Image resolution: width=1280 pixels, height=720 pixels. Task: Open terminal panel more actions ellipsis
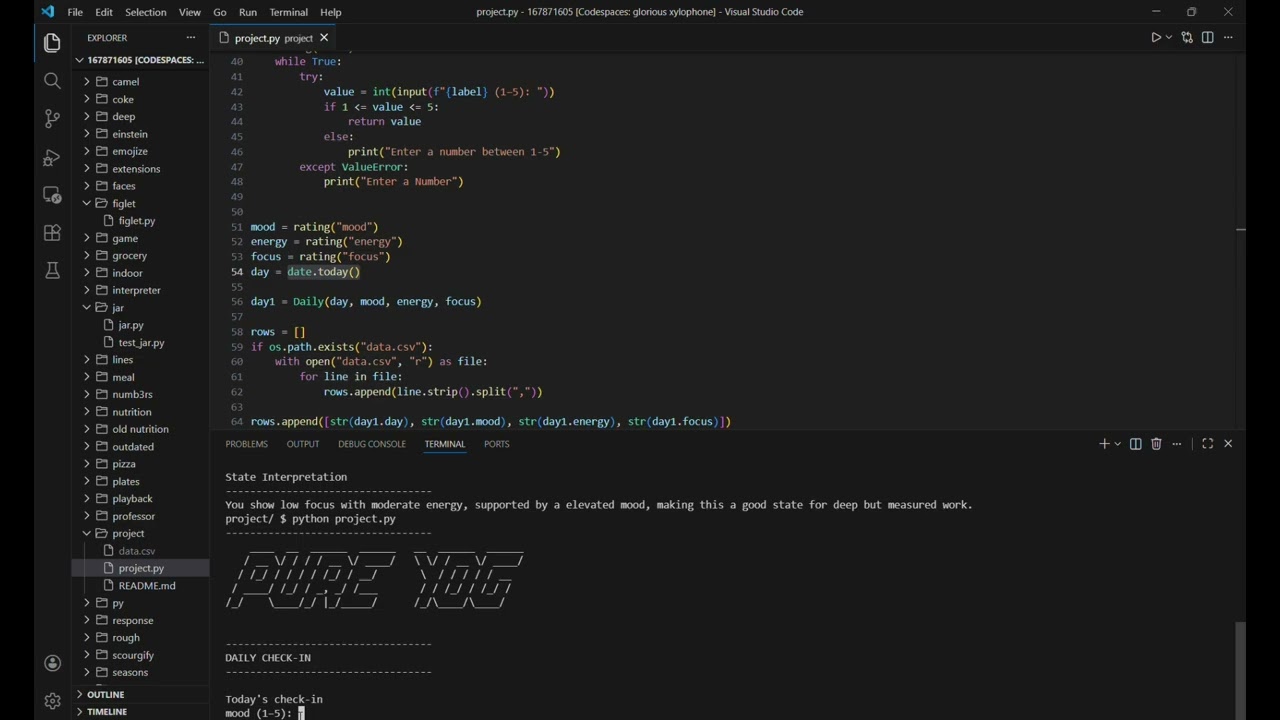click(1177, 444)
